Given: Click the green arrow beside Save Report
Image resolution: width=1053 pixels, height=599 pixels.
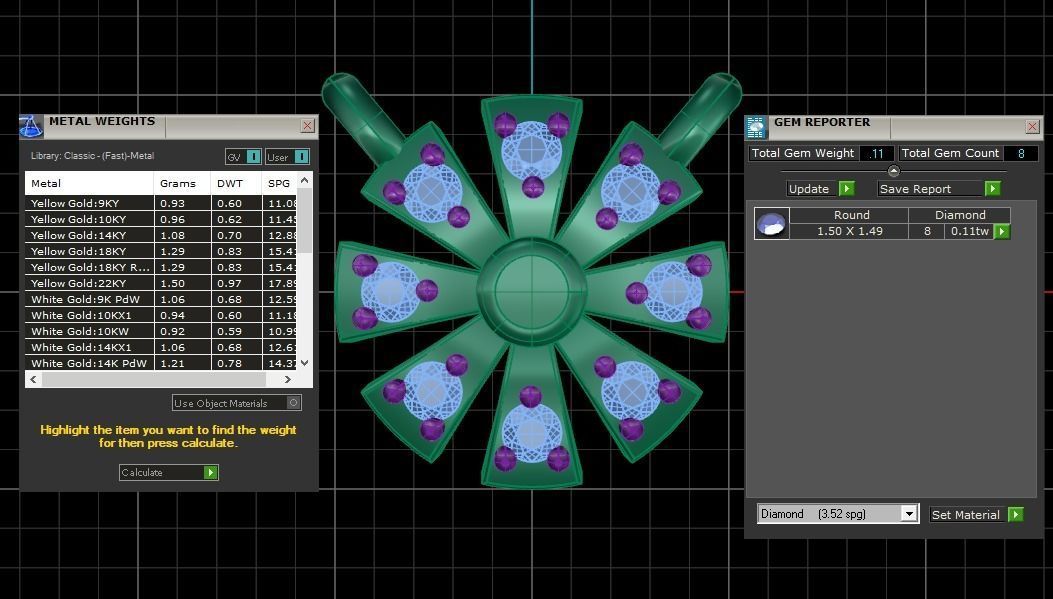Looking at the screenshot, I should tap(993, 189).
